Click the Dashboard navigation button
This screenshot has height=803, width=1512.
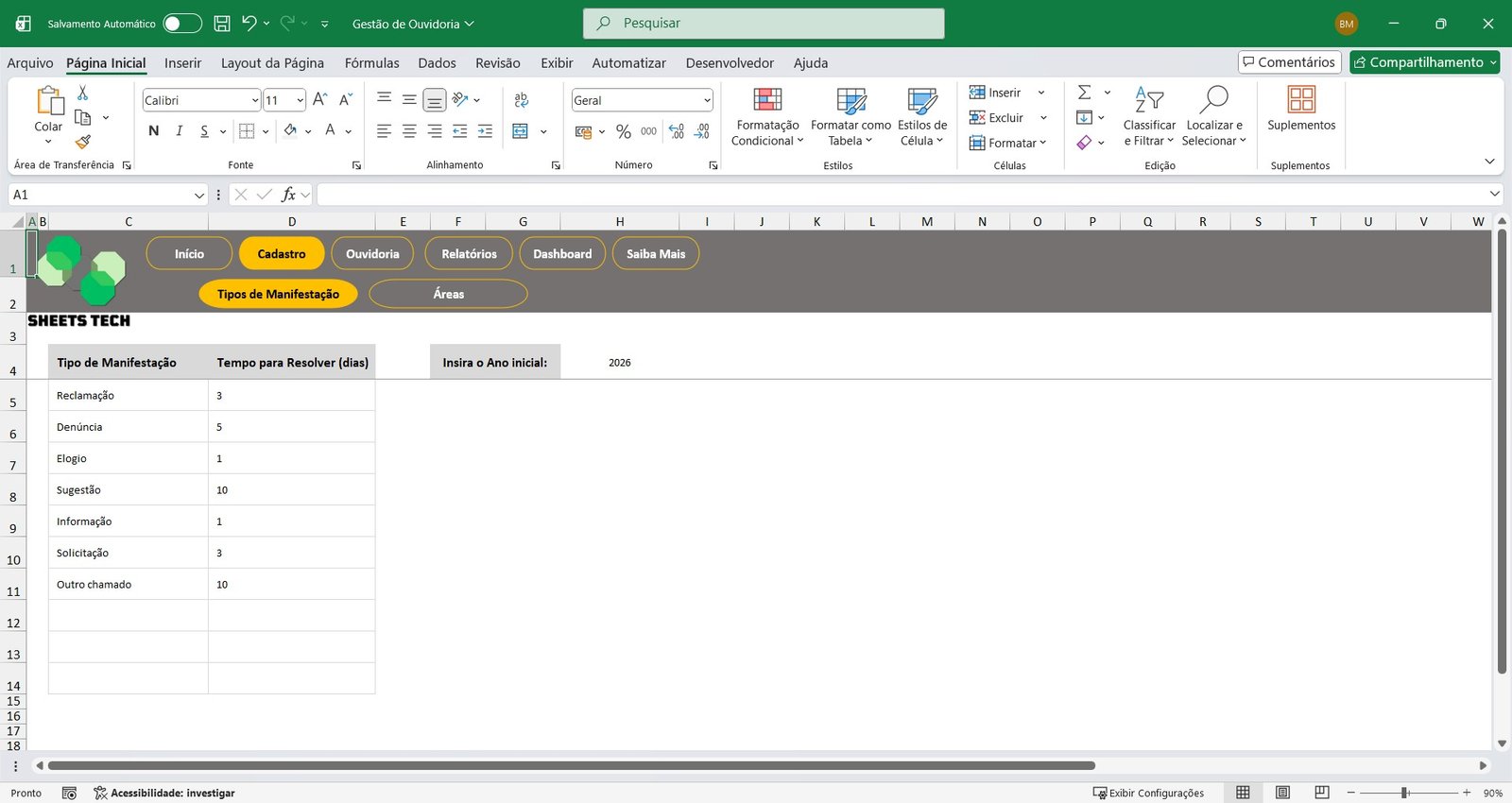point(562,254)
